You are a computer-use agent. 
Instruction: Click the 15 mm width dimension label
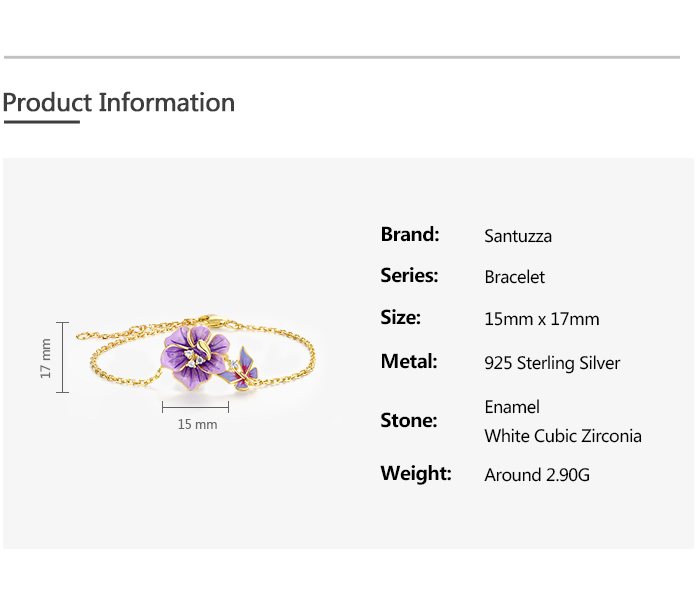(x=197, y=424)
